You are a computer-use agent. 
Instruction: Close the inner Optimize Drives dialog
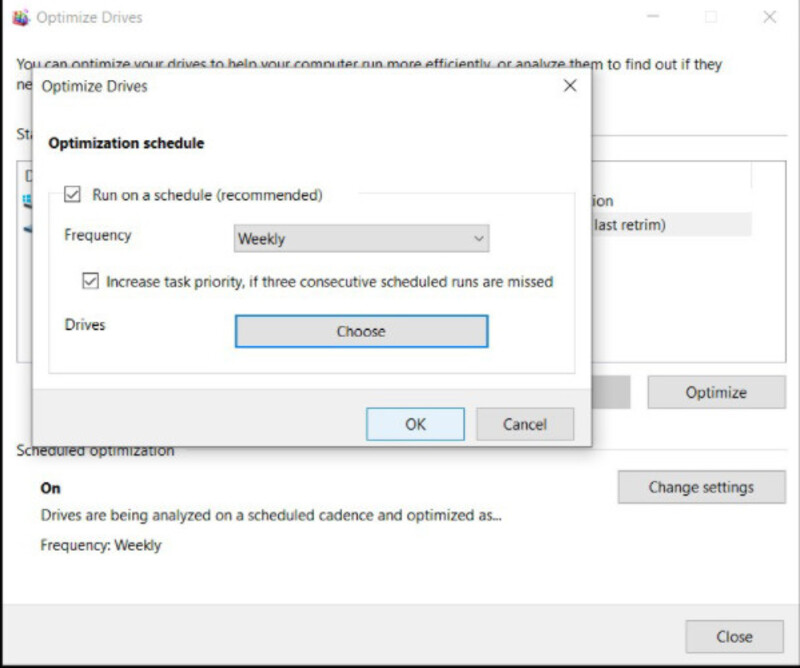pos(570,86)
